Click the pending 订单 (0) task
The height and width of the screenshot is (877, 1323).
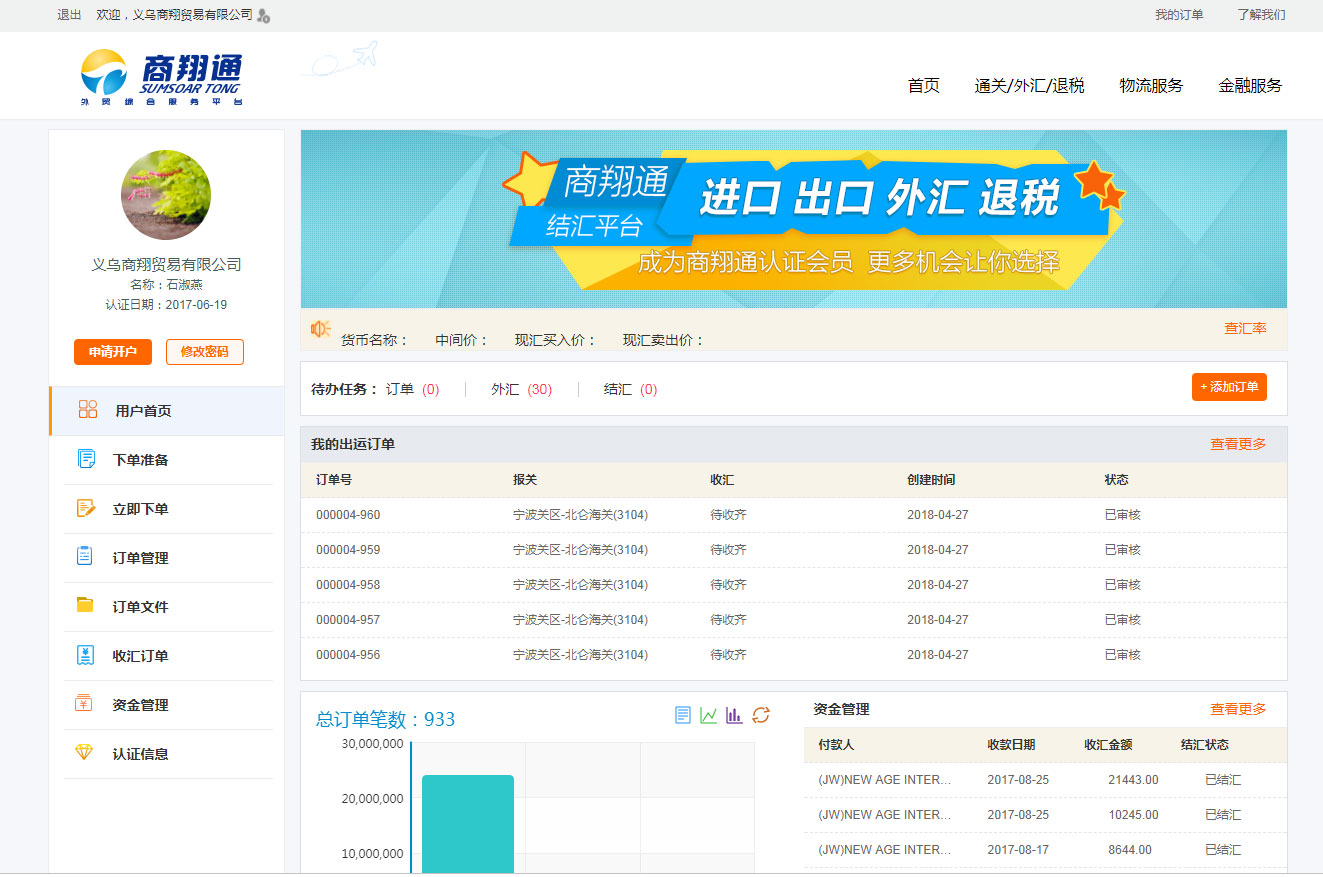click(x=412, y=389)
